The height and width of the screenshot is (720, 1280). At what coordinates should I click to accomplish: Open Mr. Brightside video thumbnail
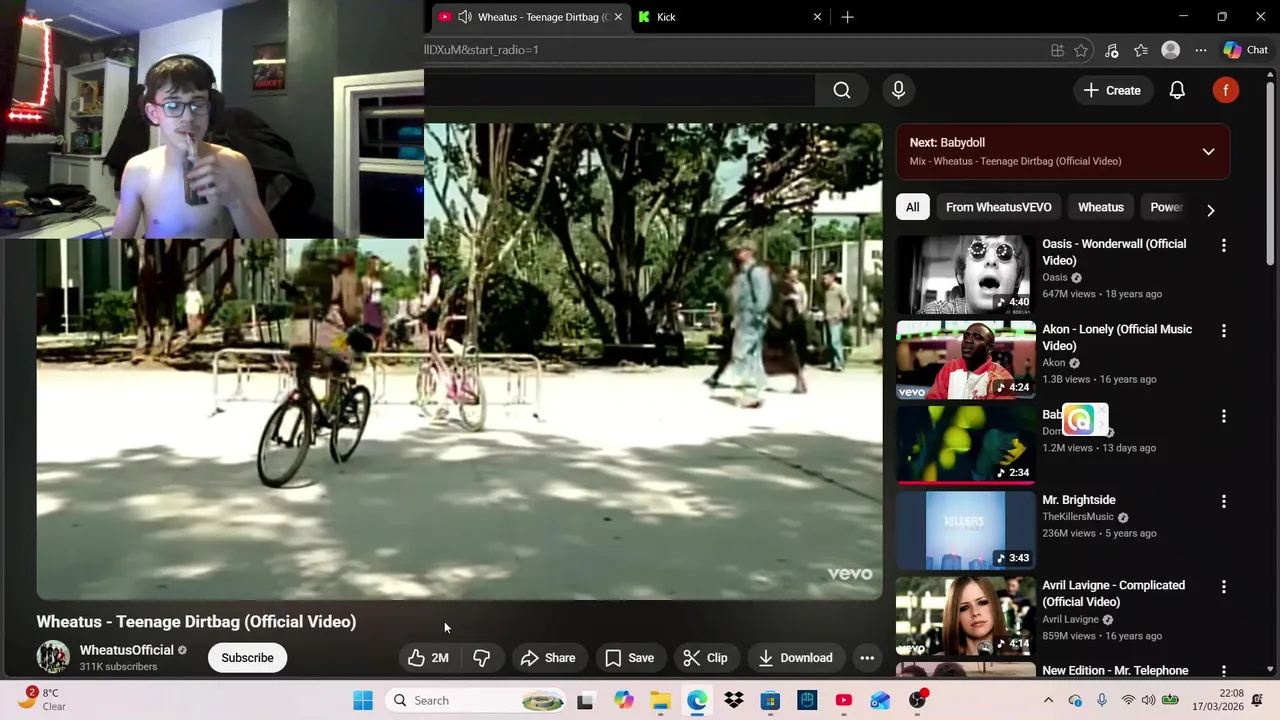tap(966, 530)
